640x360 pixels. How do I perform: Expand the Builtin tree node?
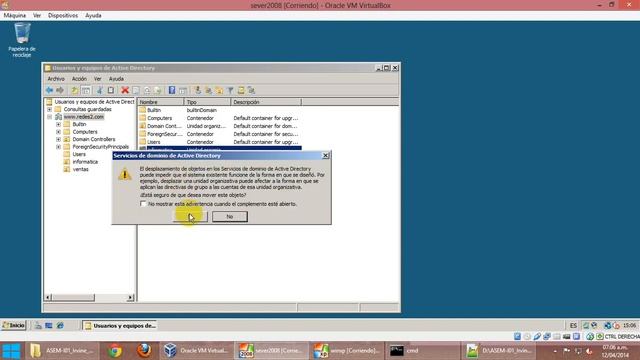58,124
